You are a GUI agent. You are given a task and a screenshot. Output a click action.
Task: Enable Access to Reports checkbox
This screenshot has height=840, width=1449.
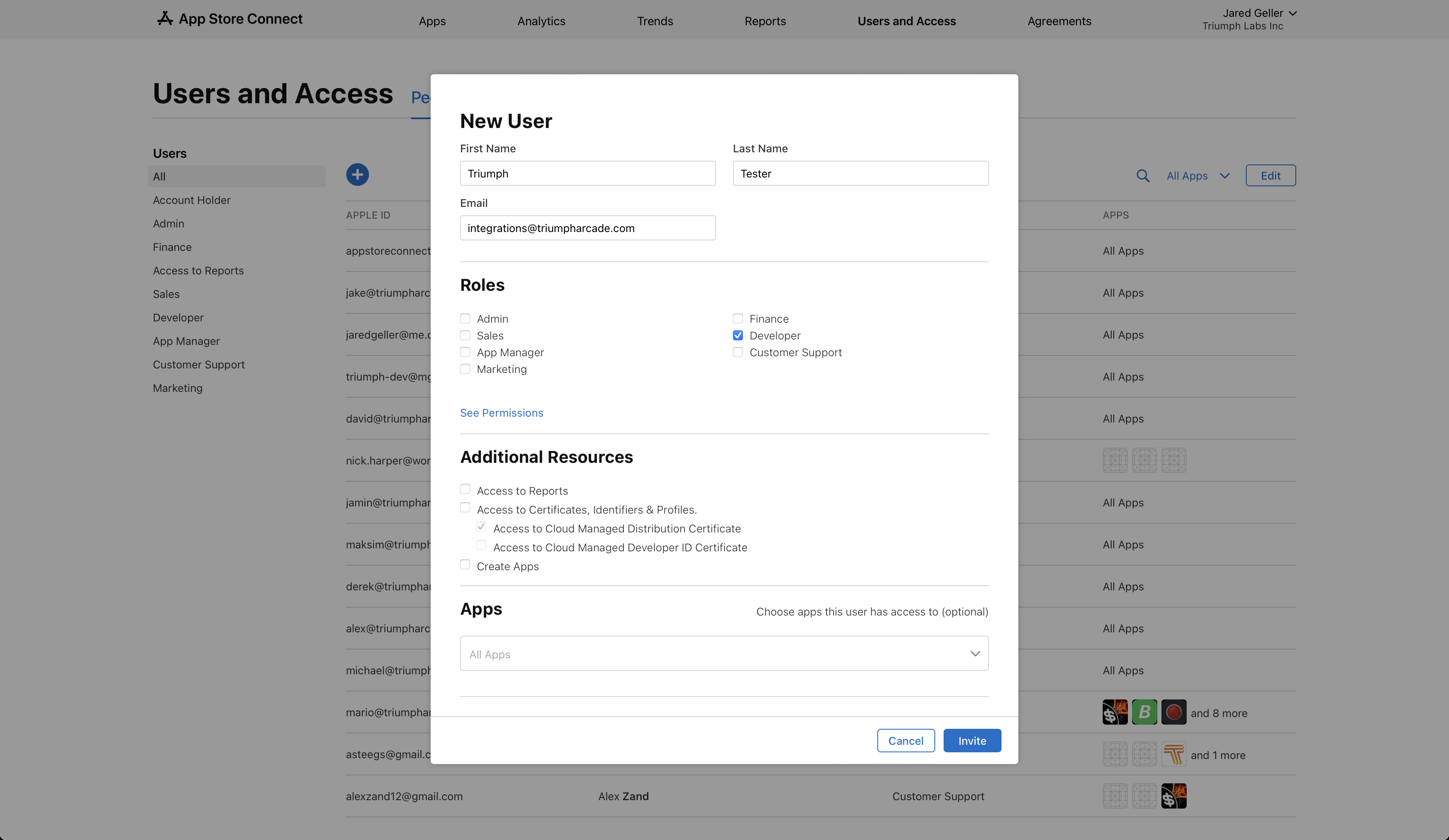465,489
